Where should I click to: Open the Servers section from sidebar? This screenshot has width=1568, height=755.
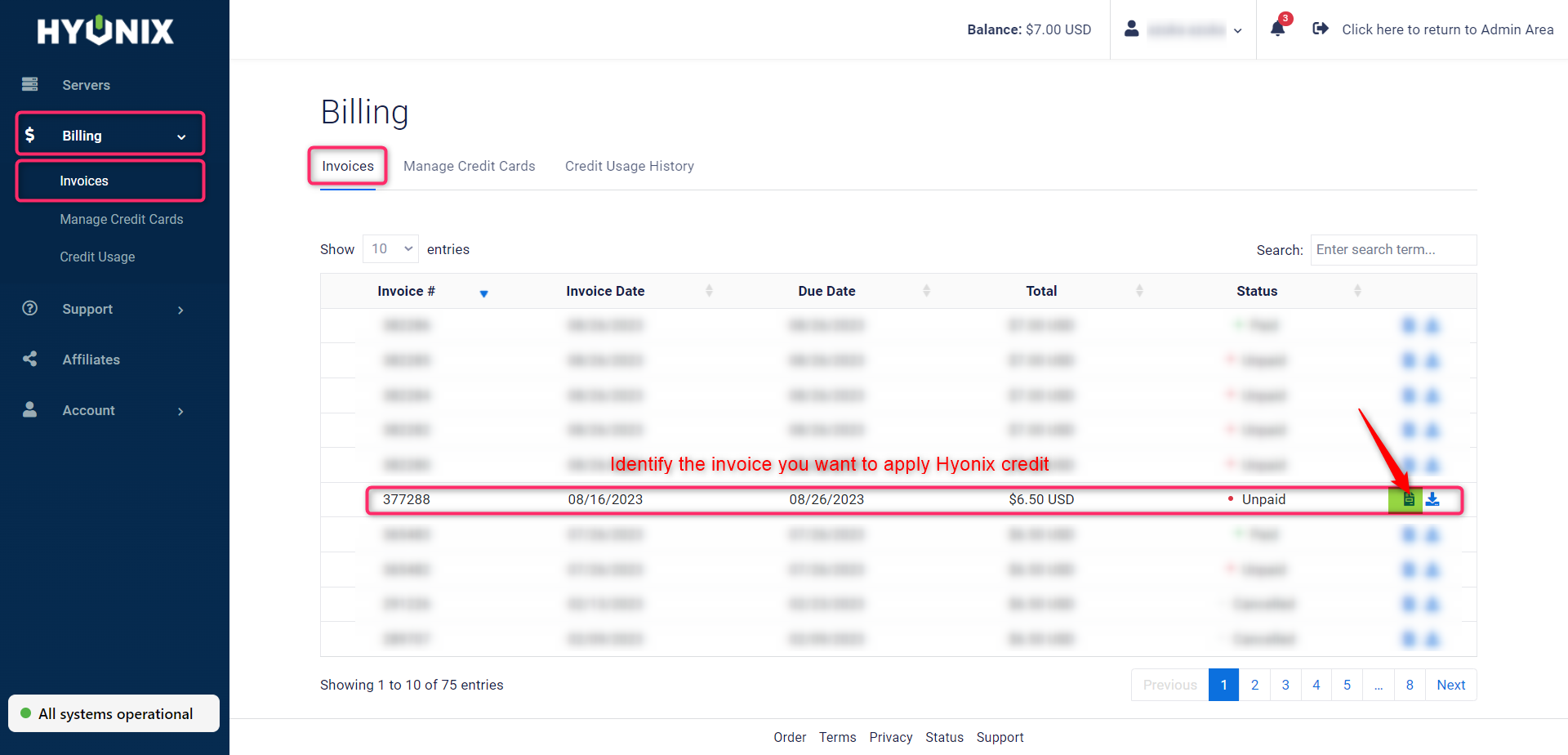click(86, 84)
